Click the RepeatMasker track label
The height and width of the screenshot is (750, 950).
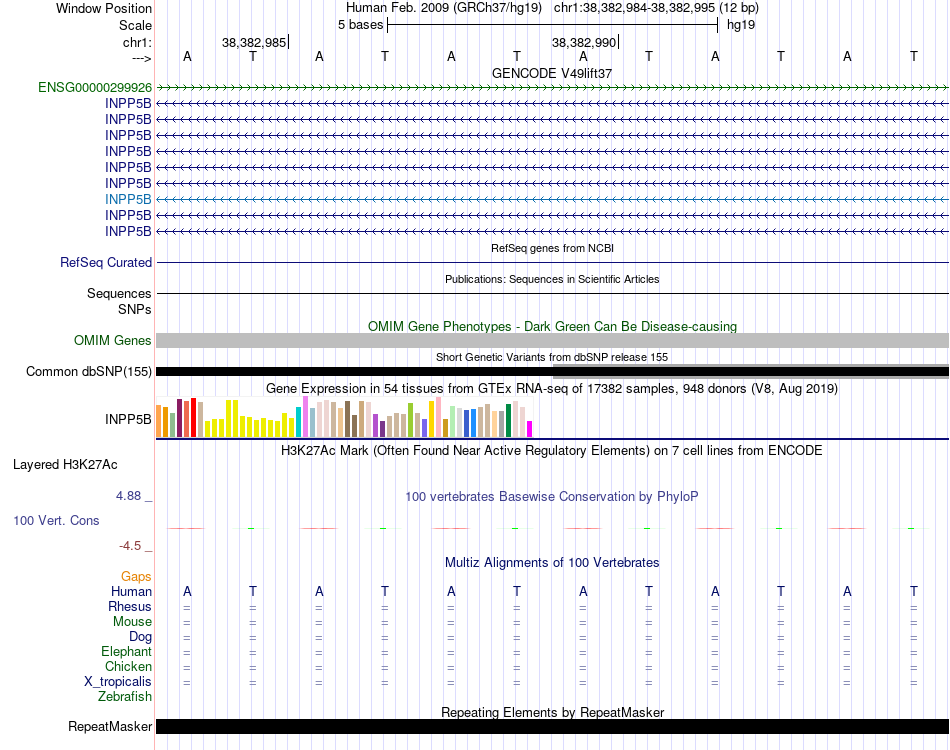click(110, 726)
